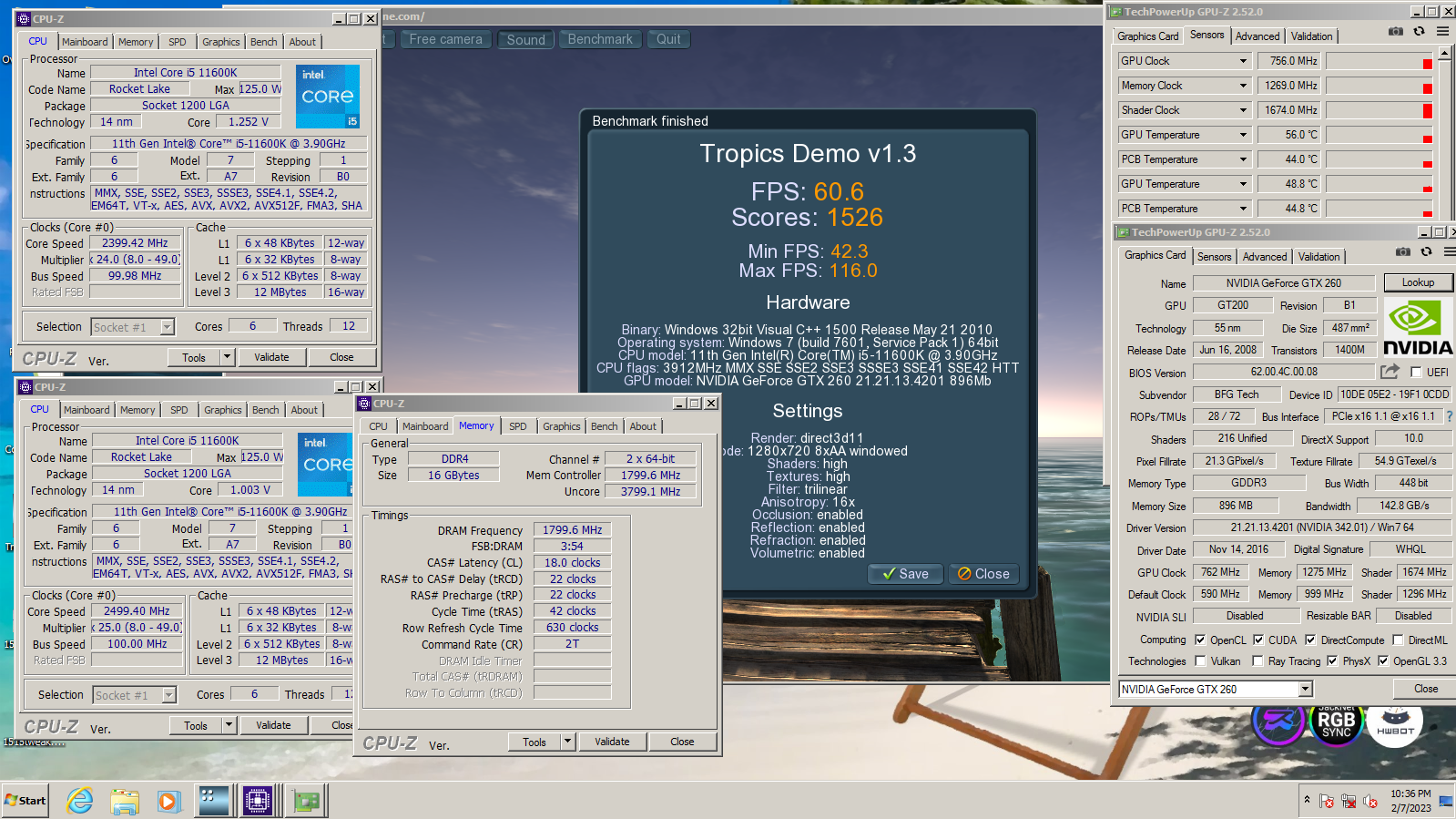Click Lookup button in GPU-Z
This screenshot has width=1456, height=819.
[x=1418, y=282]
